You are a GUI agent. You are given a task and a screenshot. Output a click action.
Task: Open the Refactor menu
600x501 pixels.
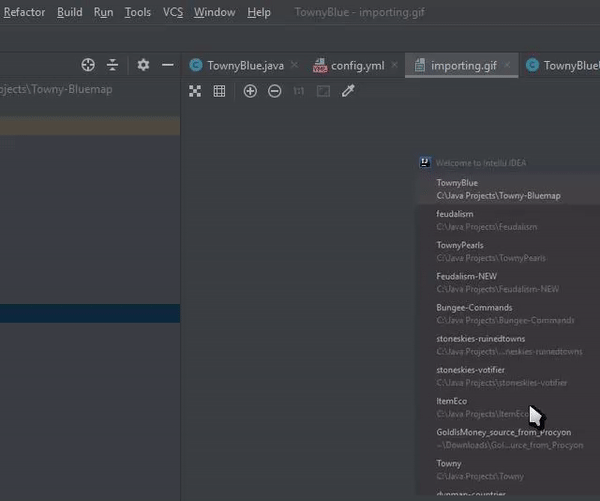pyautogui.click(x=24, y=12)
